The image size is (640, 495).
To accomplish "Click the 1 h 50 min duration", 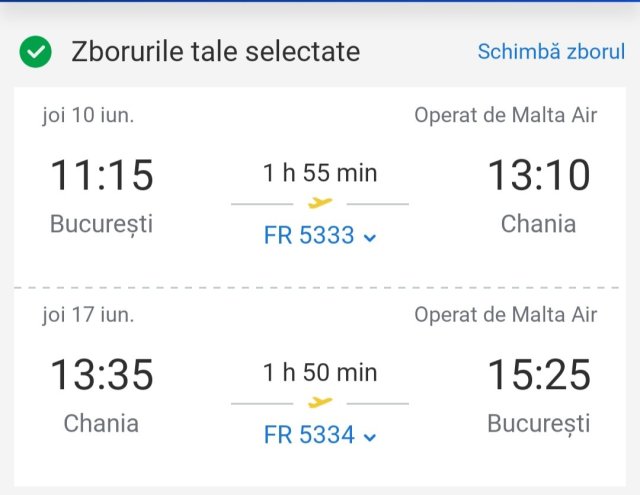I will [x=320, y=373].
